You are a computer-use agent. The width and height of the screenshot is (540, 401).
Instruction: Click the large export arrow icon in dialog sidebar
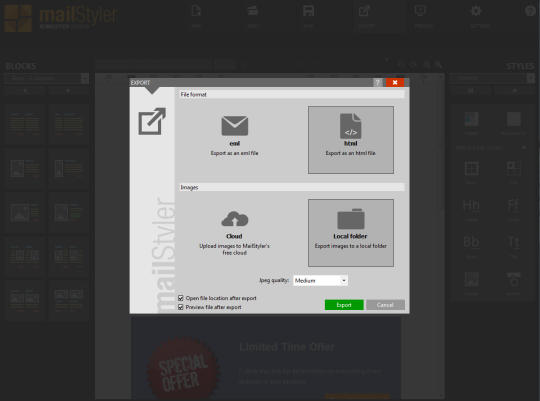click(152, 121)
